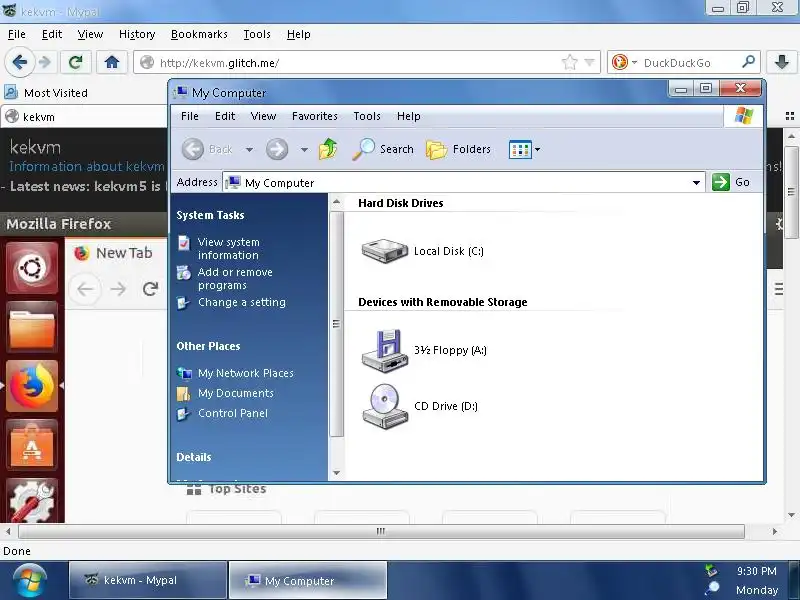Click task pane scrollbar up arrow
Image resolution: width=800 pixels, height=600 pixels.
[x=336, y=202]
